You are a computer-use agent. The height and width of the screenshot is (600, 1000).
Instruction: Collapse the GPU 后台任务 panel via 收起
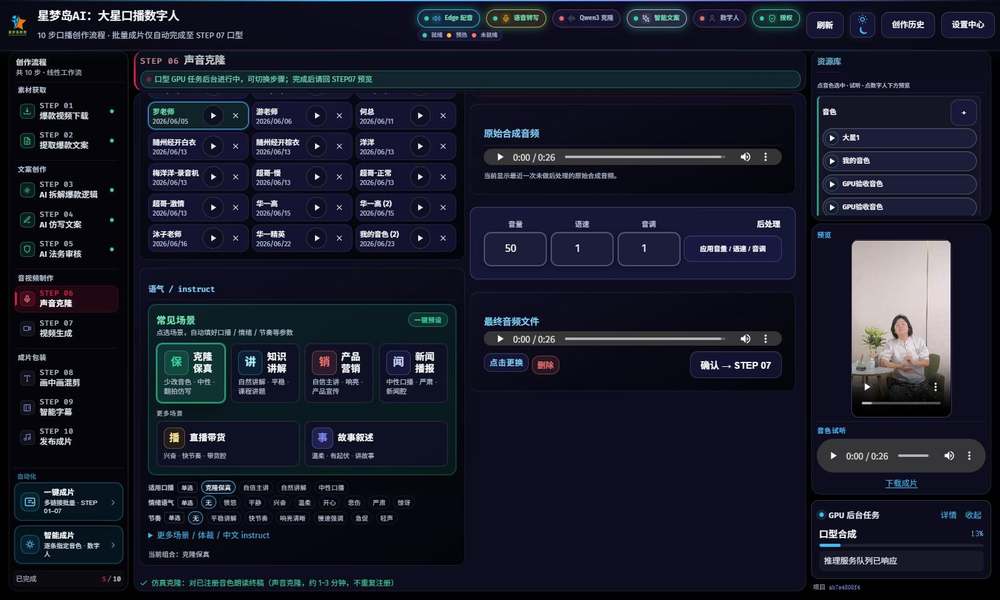(973, 515)
